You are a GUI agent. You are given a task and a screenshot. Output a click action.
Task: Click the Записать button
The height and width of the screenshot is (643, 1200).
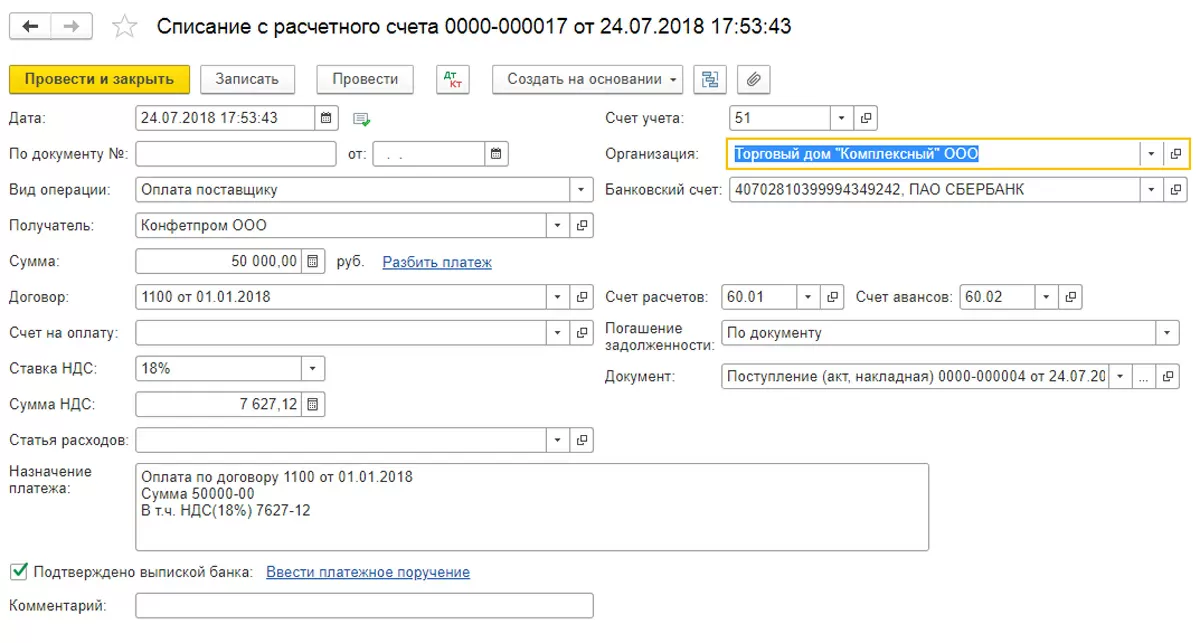point(247,80)
